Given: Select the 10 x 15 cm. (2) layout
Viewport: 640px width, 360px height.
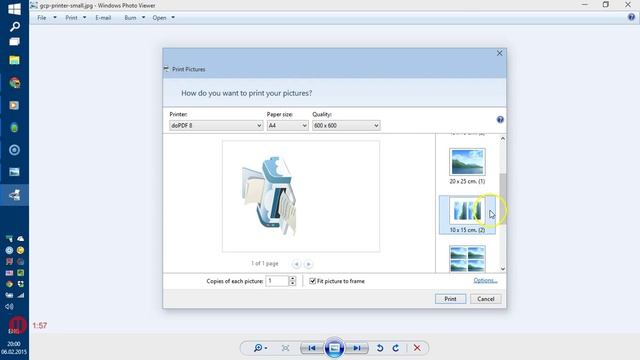Looking at the screenshot, I should [x=467, y=215].
